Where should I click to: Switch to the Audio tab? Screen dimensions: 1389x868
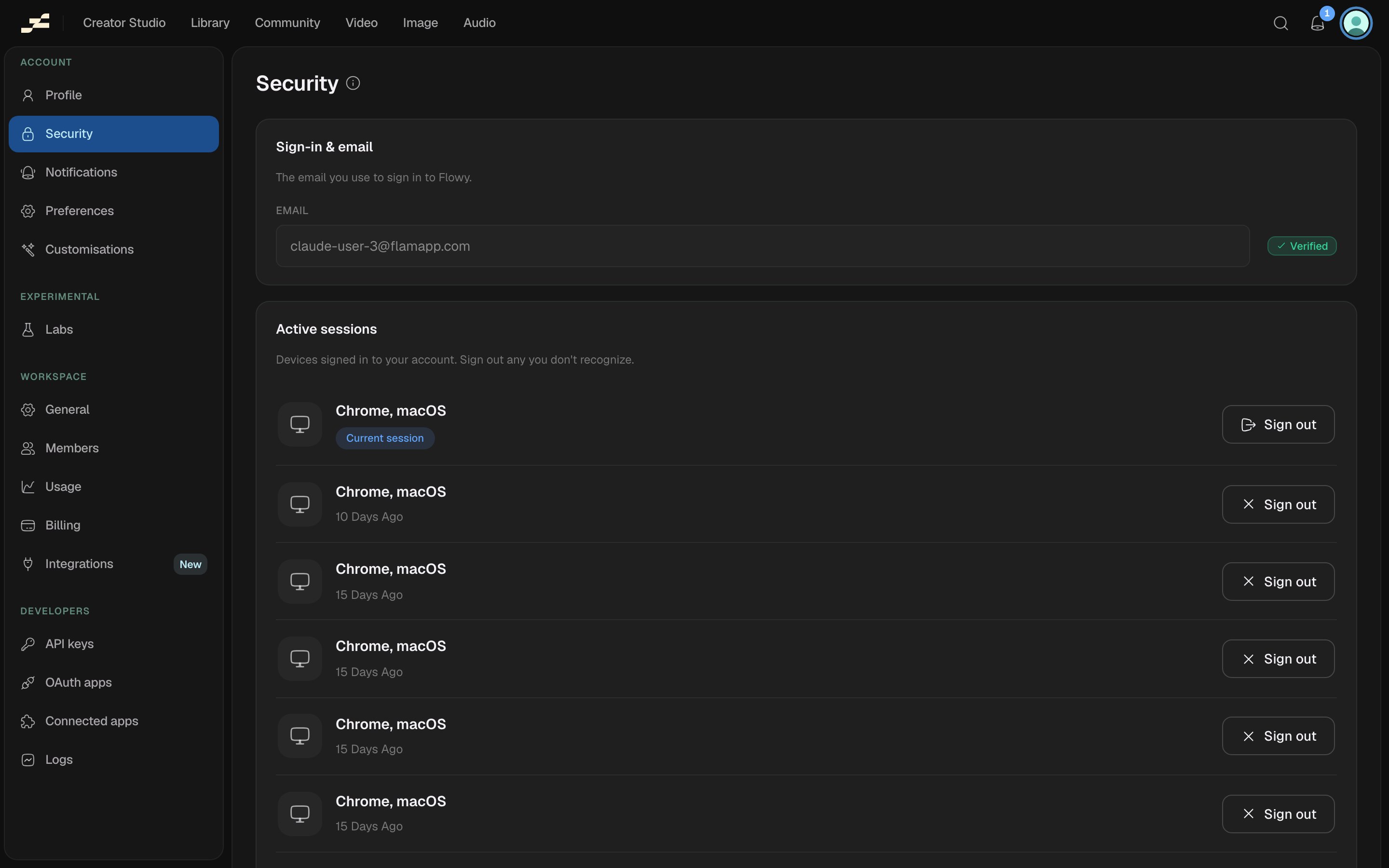(479, 23)
